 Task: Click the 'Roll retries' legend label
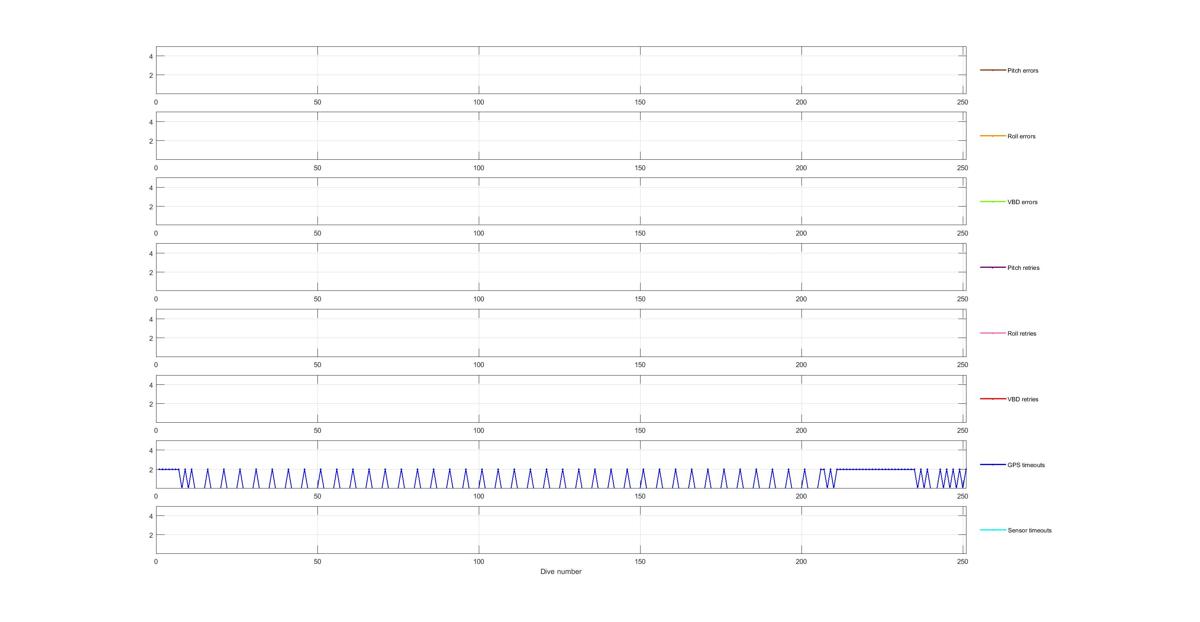point(1022,333)
